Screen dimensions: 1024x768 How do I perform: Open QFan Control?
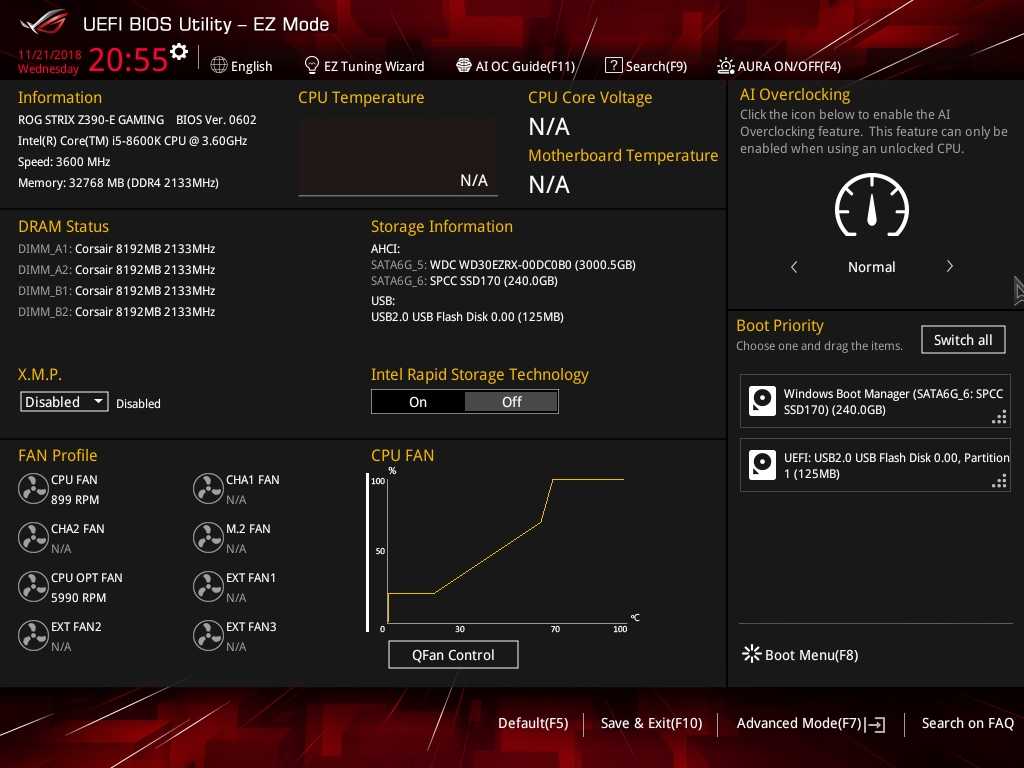pos(453,655)
